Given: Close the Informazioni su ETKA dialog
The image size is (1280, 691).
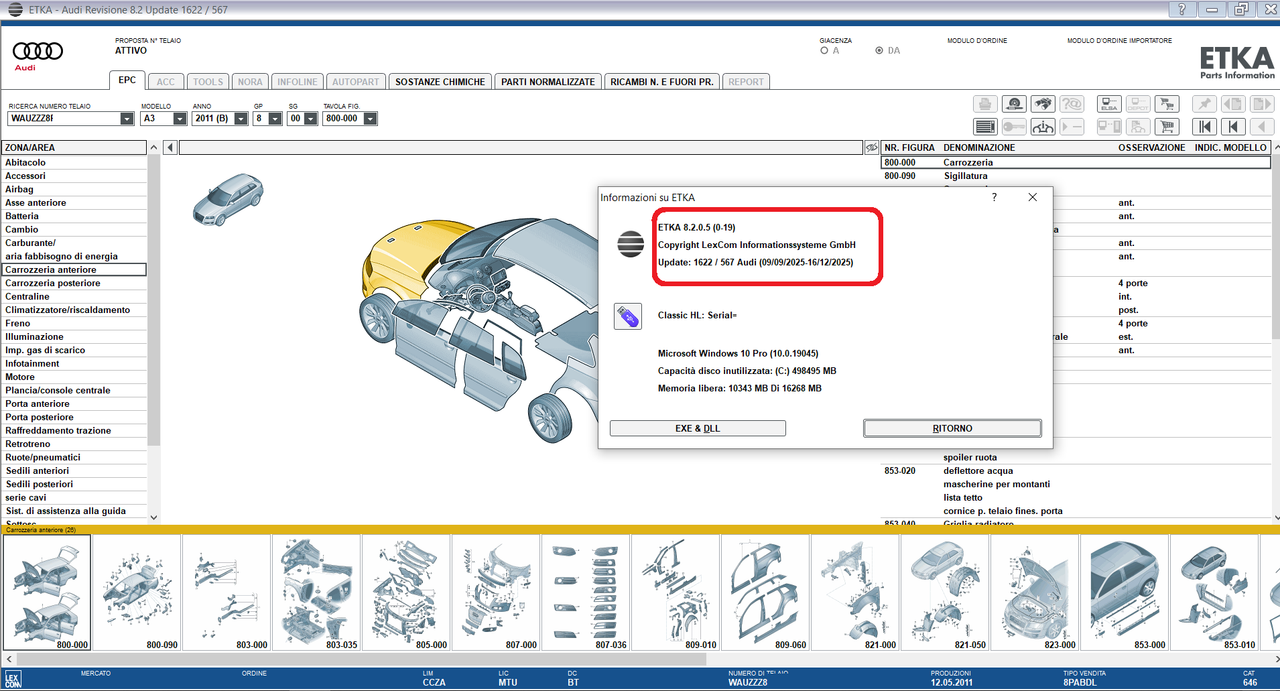Looking at the screenshot, I should [x=1033, y=197].
